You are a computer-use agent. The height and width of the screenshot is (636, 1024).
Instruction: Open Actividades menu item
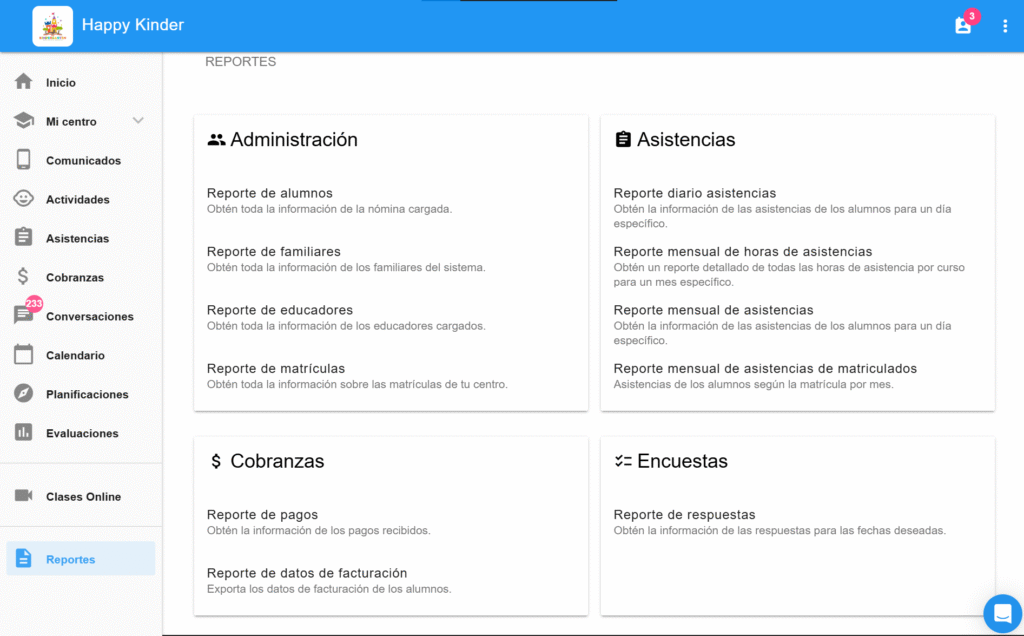(x=78, y=200)
